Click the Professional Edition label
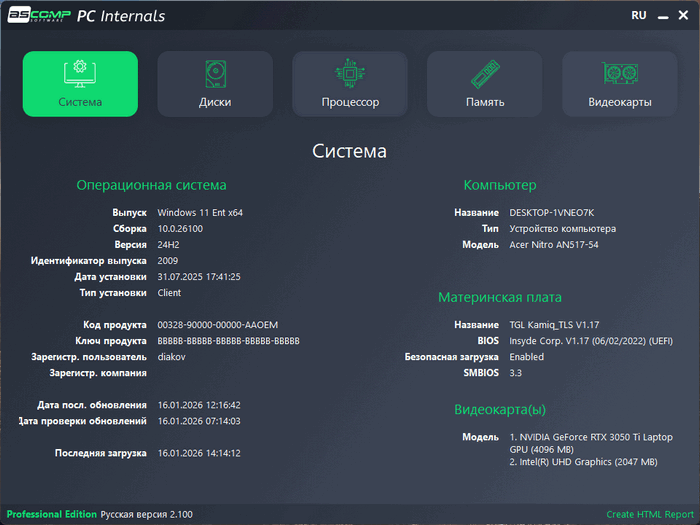The width and height of the screenshot is (700, 525). click(x=51, y=514)
